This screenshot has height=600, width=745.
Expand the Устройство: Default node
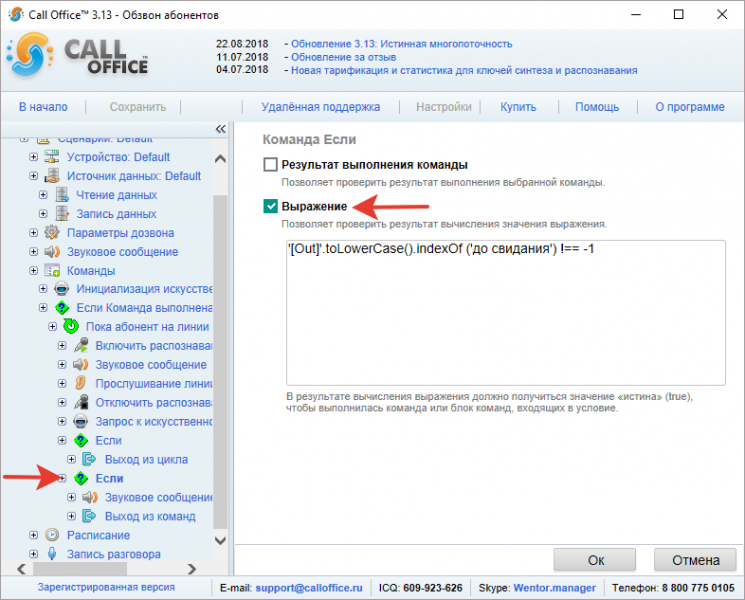point(33,157)
